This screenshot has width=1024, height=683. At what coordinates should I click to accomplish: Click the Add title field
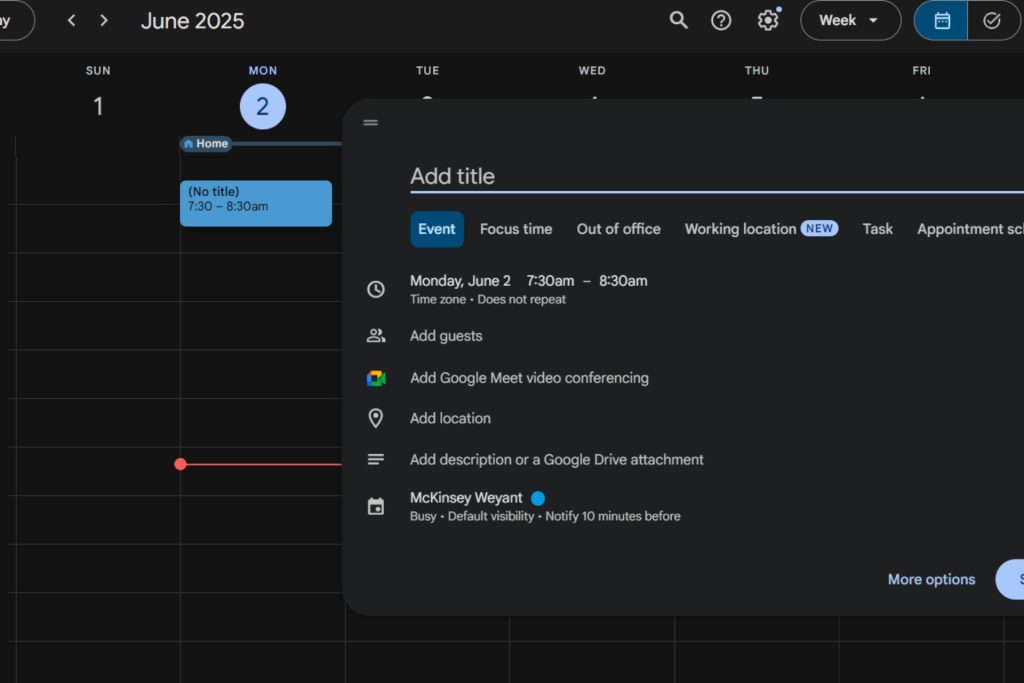click(600, 176)
